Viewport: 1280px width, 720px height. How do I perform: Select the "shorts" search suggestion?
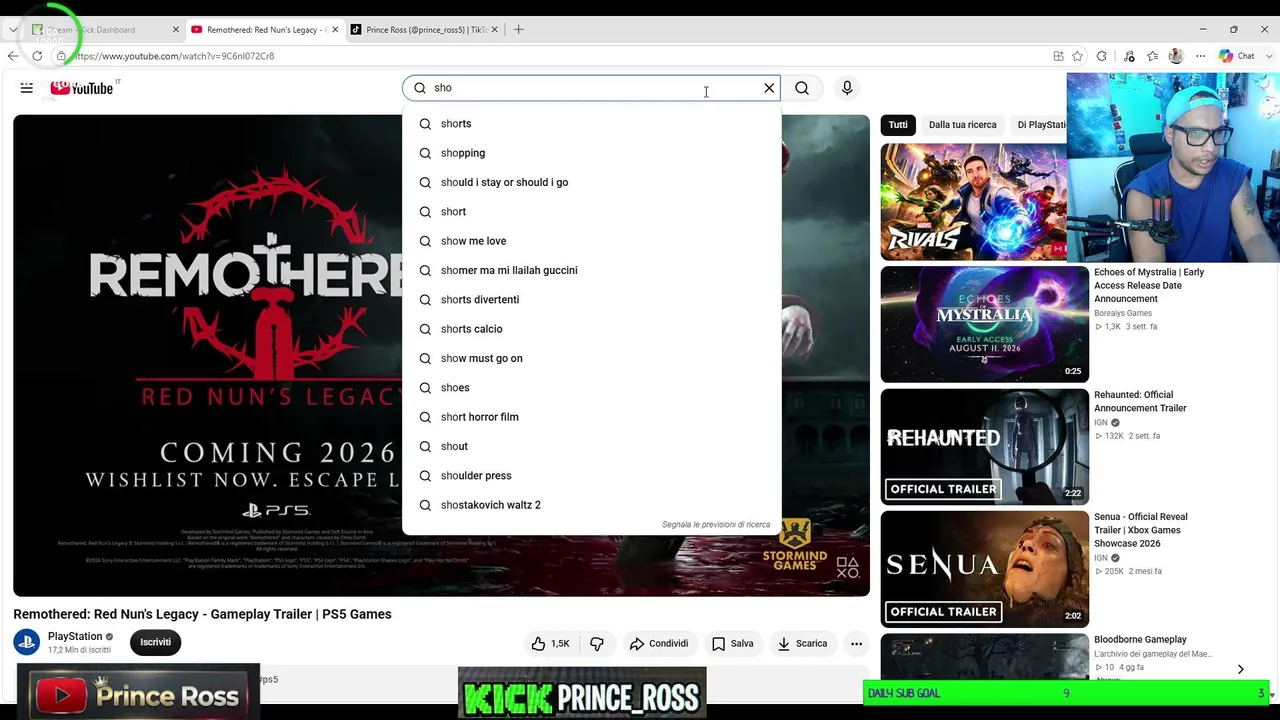point(591,124)
